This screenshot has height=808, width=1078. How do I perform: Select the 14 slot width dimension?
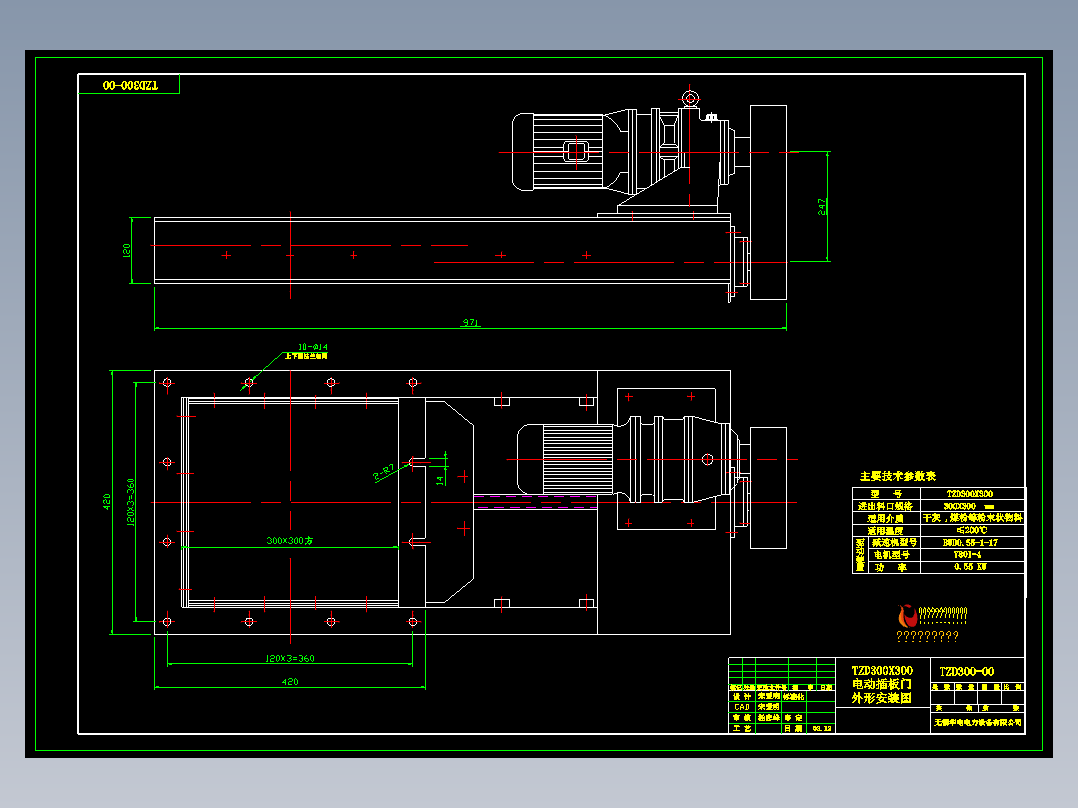pyautogui.click(x=440, y=480)
